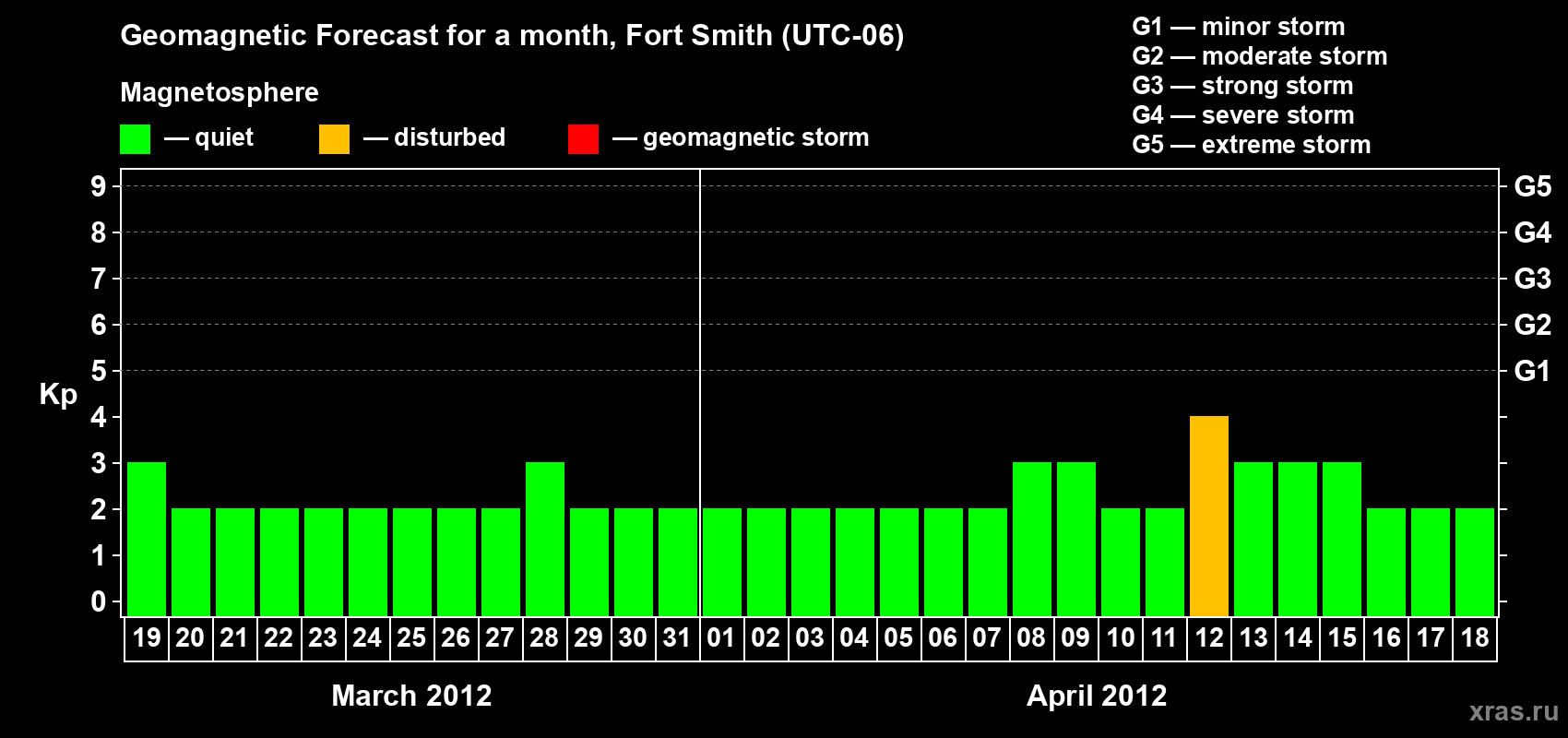Click the '— geomagnetic storm' legend label
1568x738 pixels.
coord(741,138)
